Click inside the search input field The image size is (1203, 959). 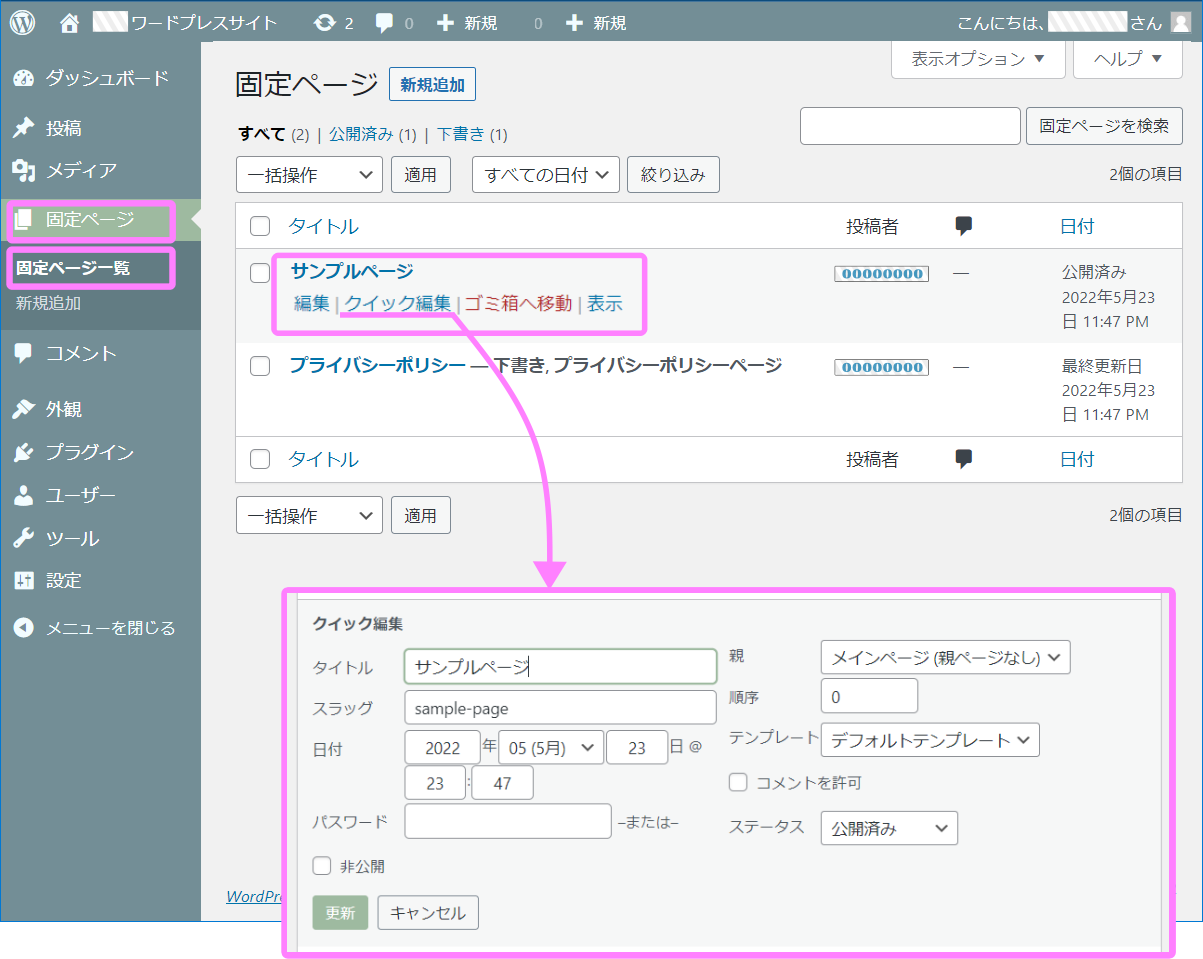[x=909, y=126]
